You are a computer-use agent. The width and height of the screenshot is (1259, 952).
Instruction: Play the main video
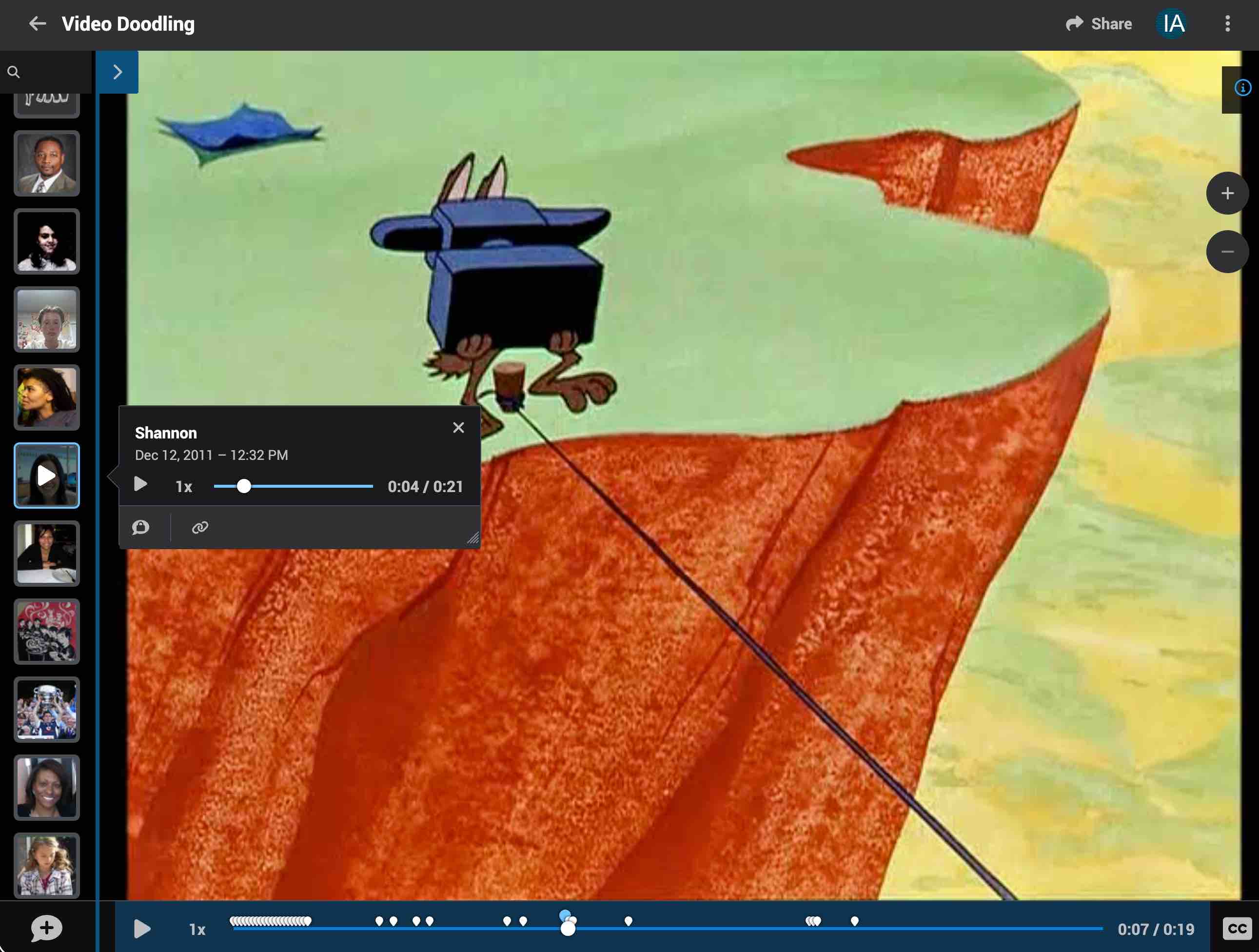142,929
